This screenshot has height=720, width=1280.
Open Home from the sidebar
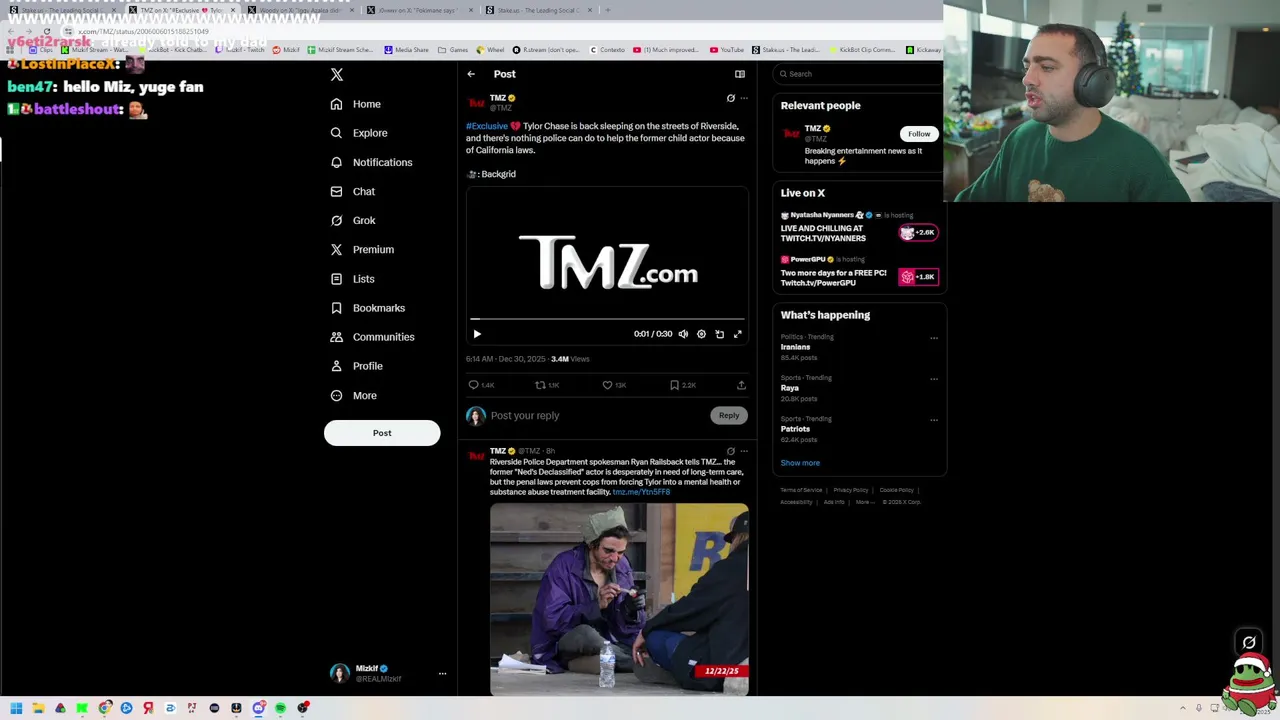click(356, 104)
